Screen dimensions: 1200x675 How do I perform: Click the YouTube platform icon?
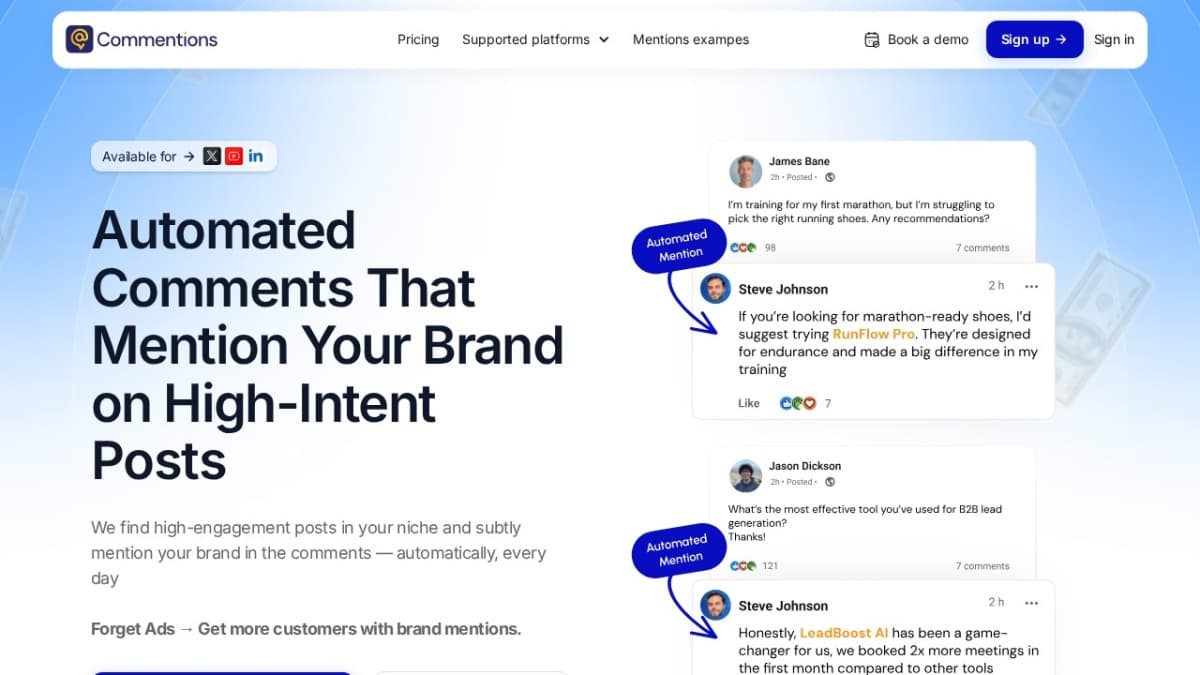tap(234, 156)
